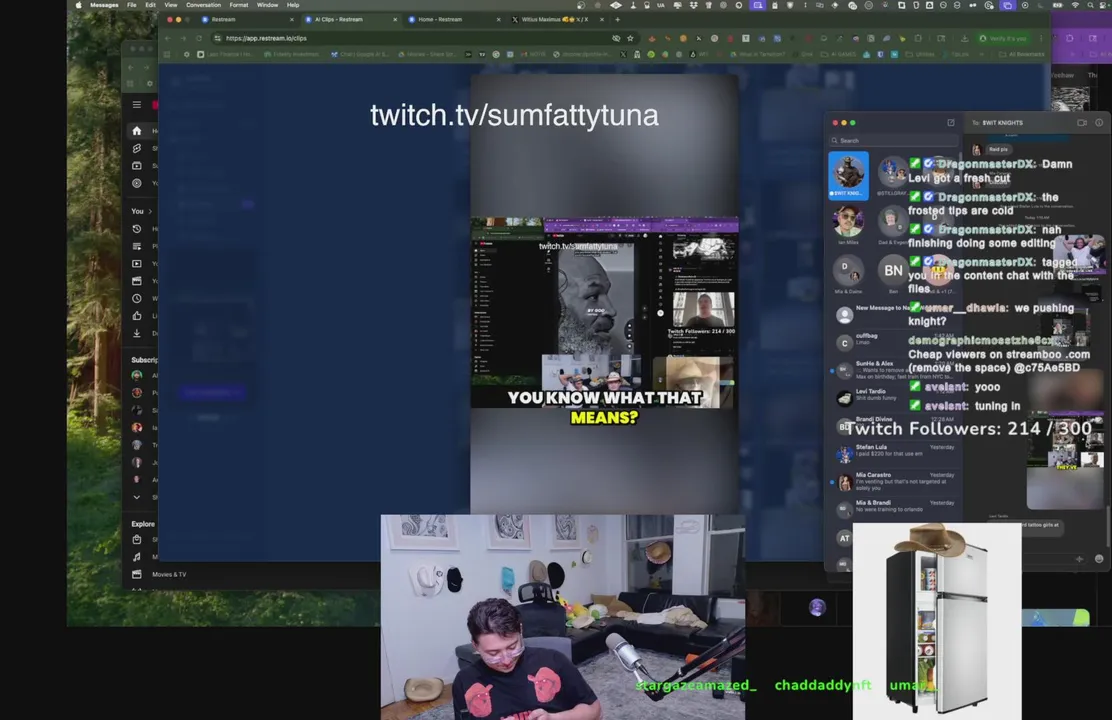Open the Levi Tardio conversation
Image resolution: width=1112 pixels, height=720 pixels.
click(x=894, y=397)
